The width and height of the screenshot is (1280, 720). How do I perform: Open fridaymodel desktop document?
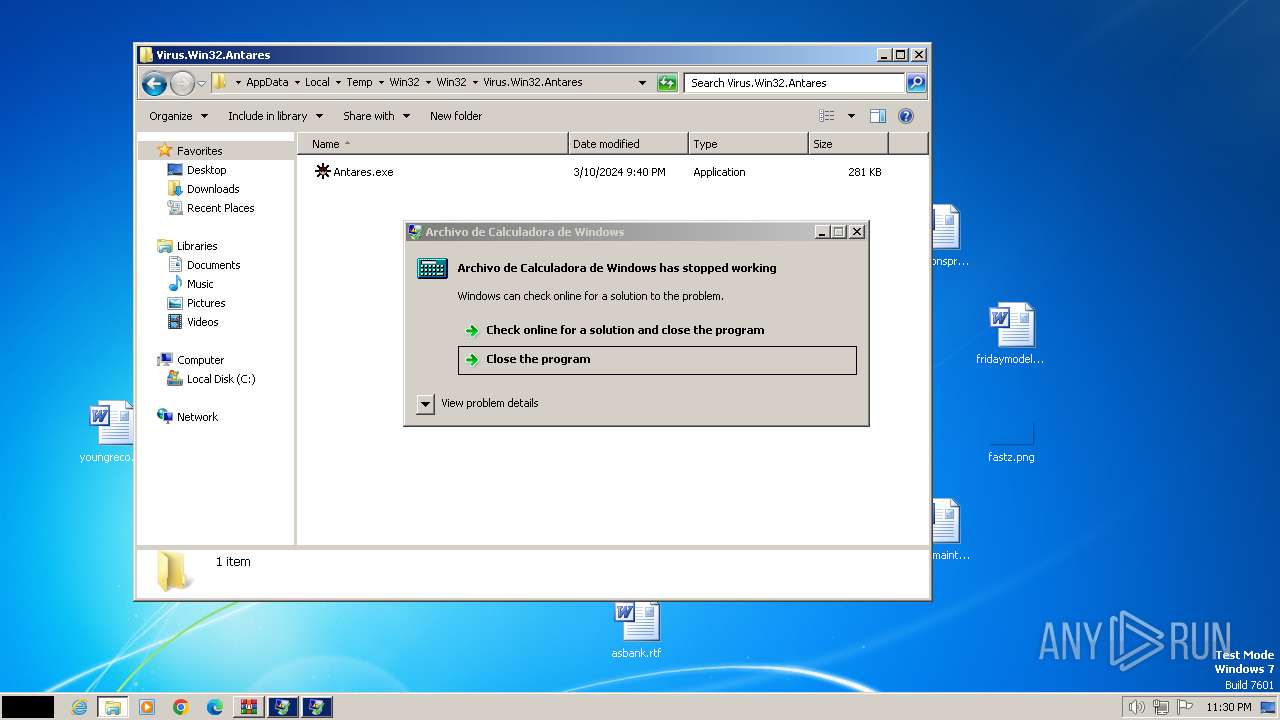[x=1010, y=334]
